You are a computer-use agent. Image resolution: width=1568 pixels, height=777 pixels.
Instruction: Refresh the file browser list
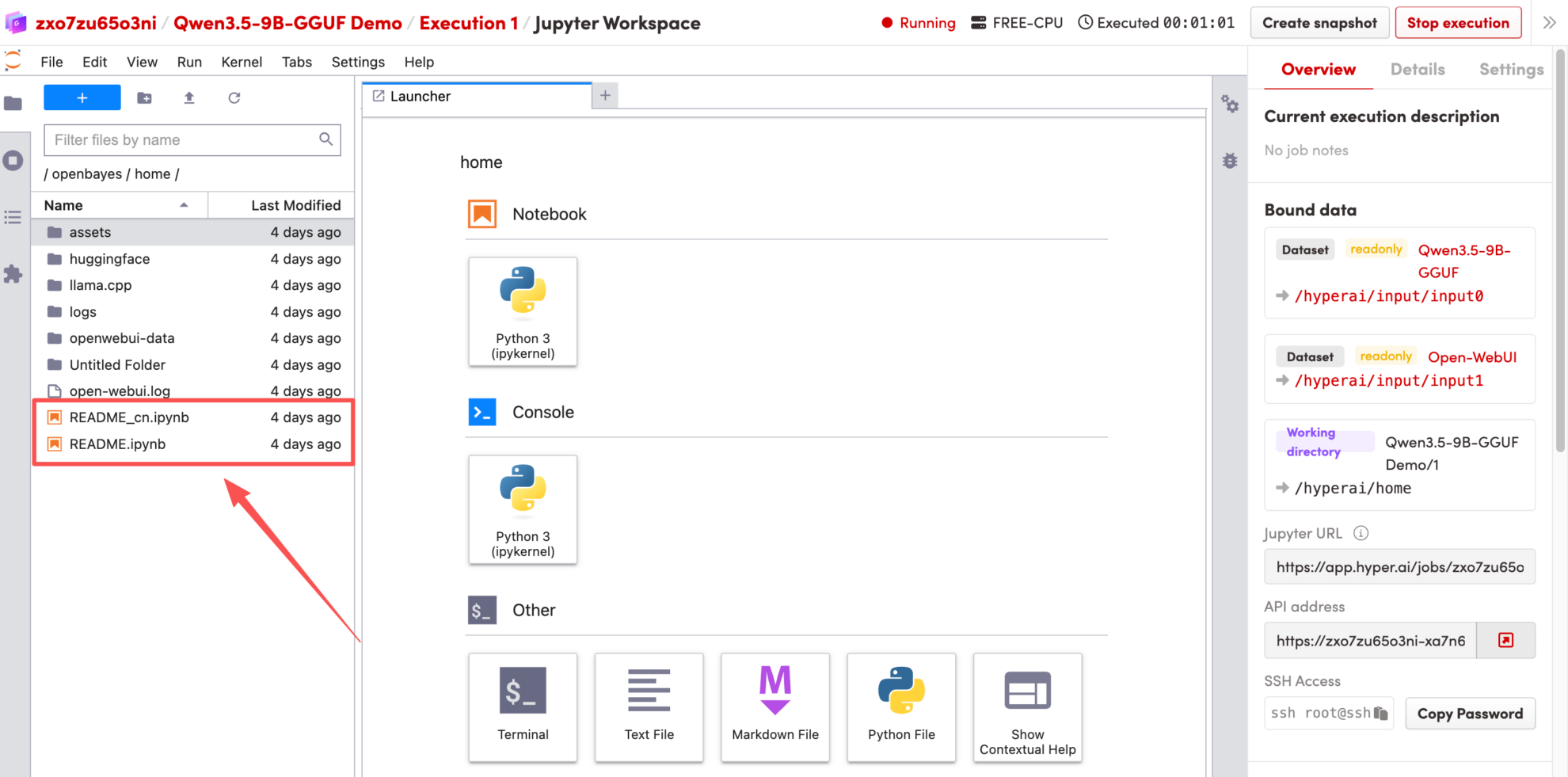234,97
